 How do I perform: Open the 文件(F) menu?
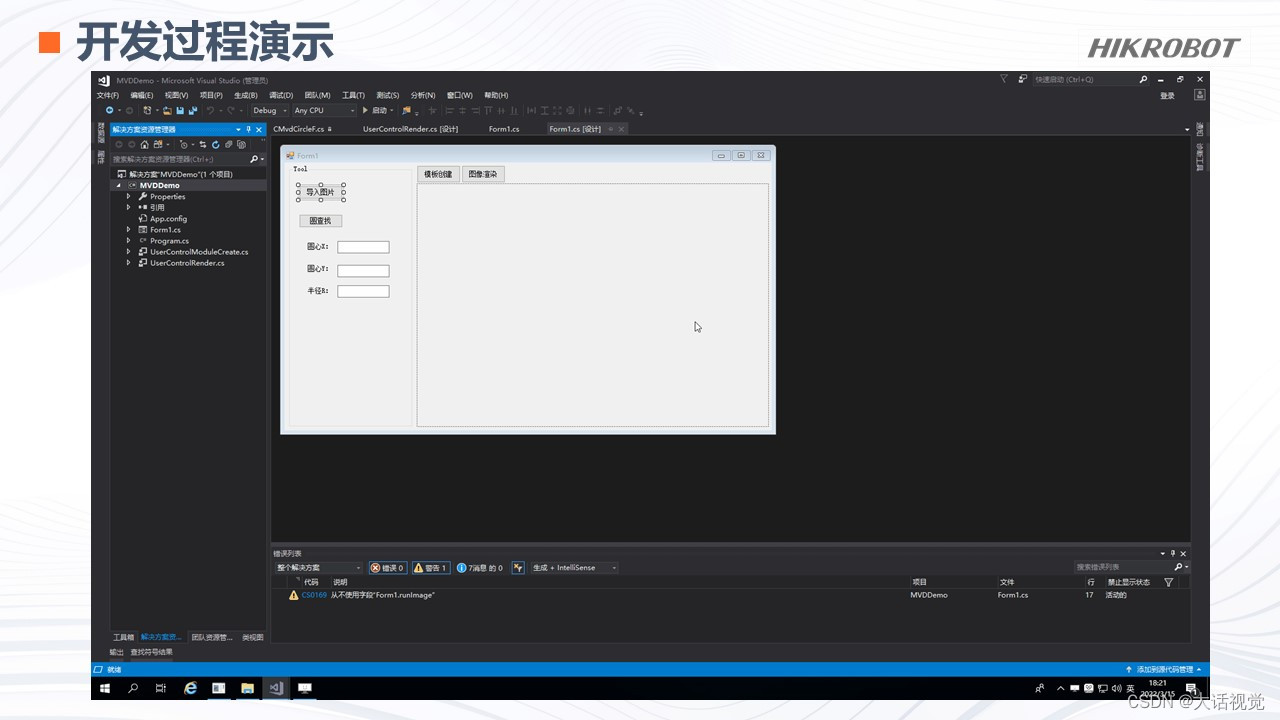click(x=107, y=95)
